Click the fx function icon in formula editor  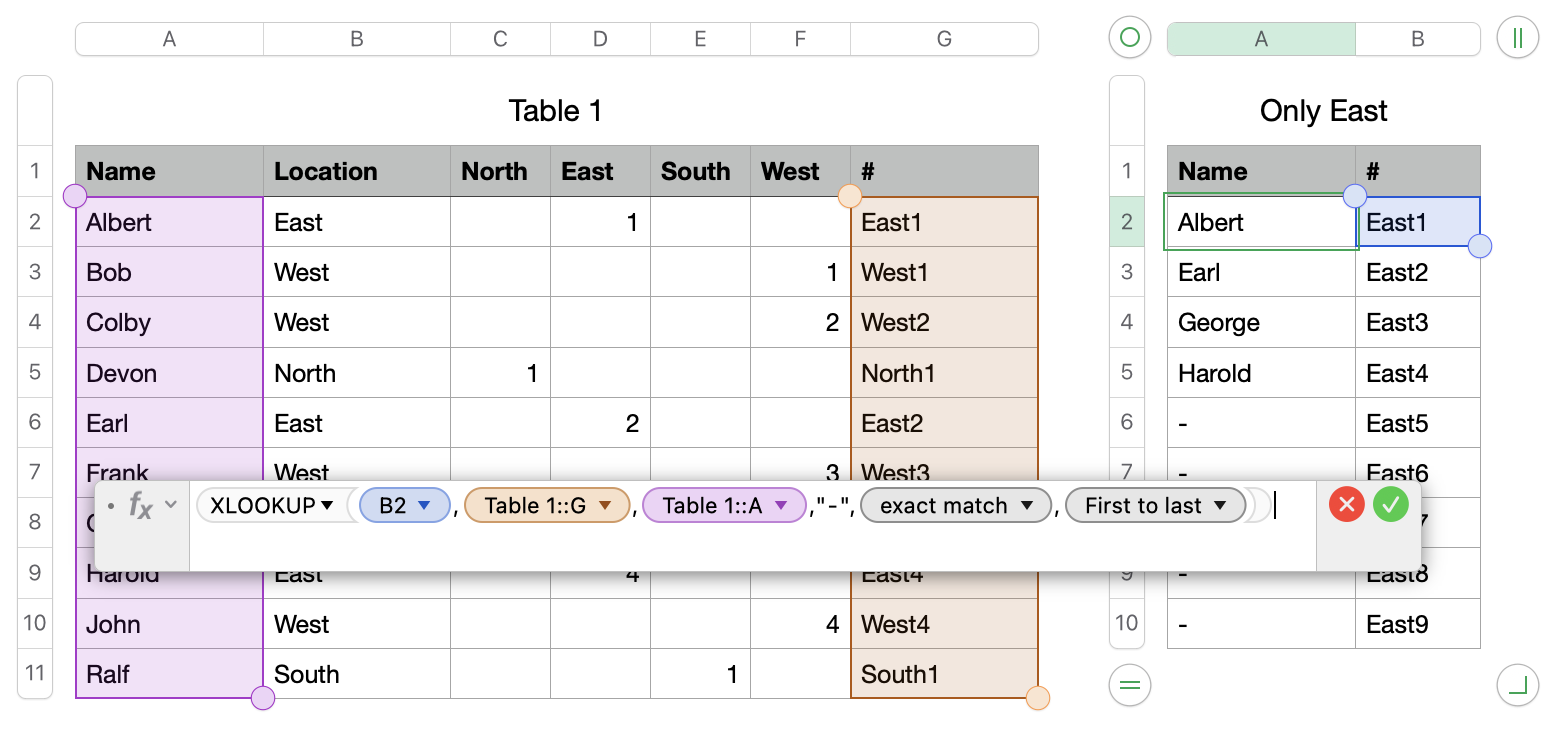[x=141, y=506]
